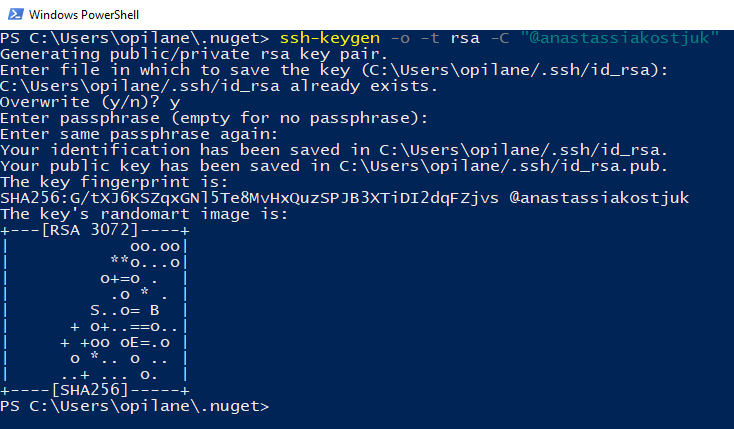Click the yellow ssh-keygen command word
Screen dimensions: 734x429
(x=330, y=38)
